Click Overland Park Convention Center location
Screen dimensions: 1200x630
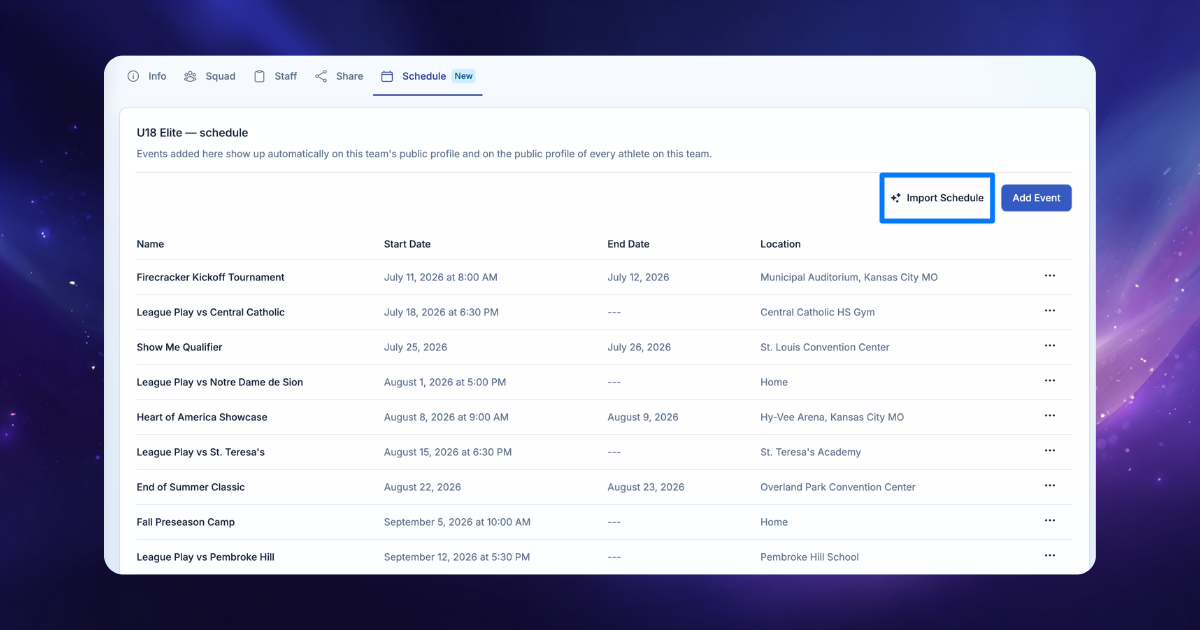point(838,487)
